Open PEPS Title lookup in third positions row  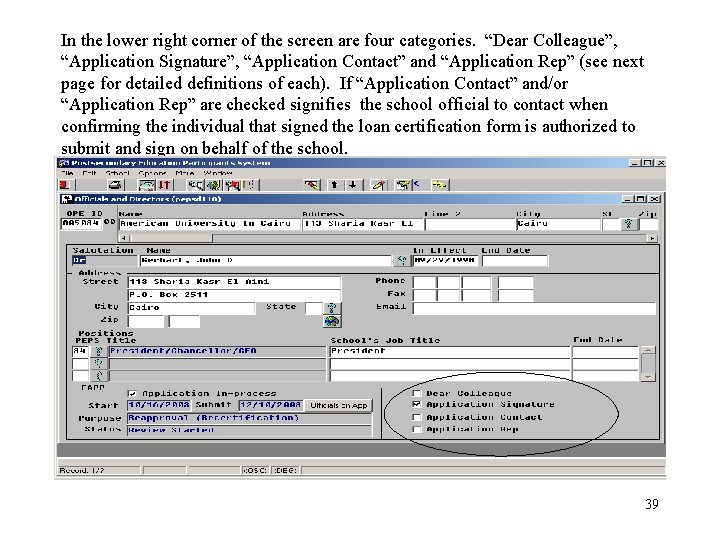point(98,376)
